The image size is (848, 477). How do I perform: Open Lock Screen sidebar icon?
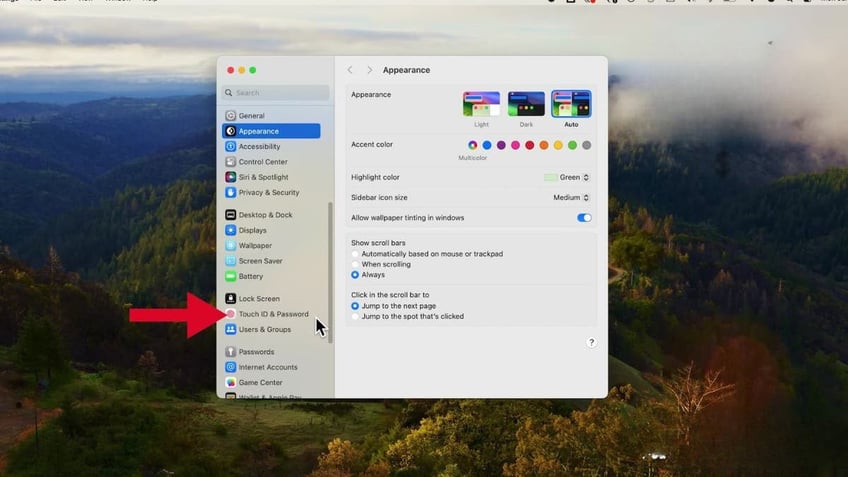point(230,299)
